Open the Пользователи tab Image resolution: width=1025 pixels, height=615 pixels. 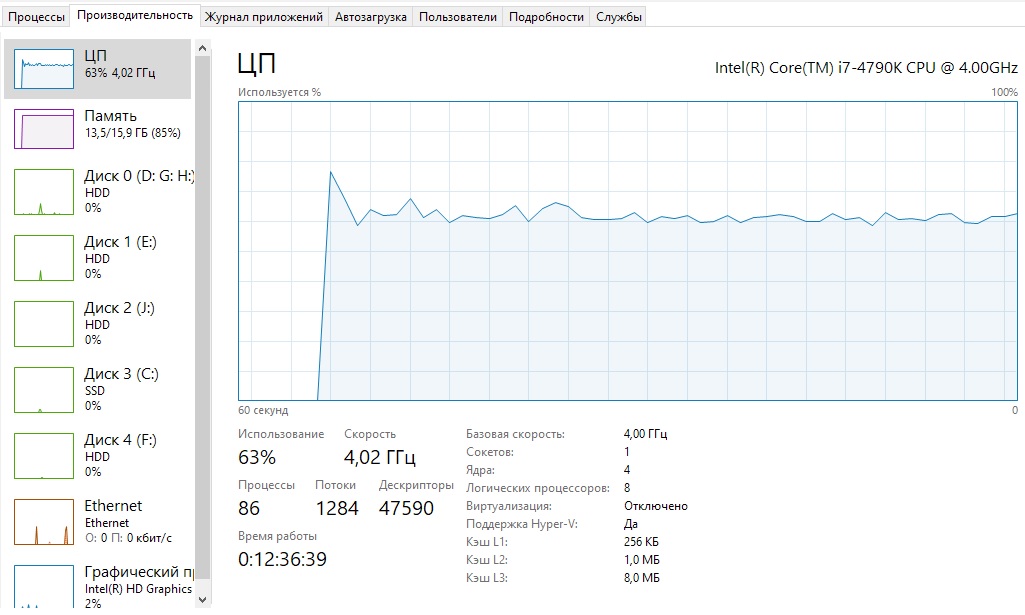[458, 17]
